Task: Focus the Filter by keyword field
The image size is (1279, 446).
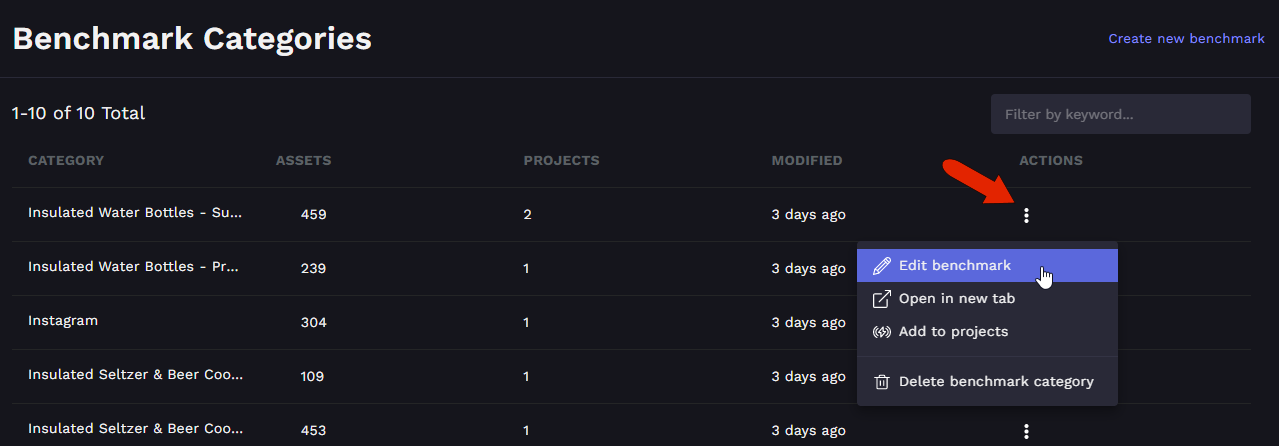Action: (1121, 114)
